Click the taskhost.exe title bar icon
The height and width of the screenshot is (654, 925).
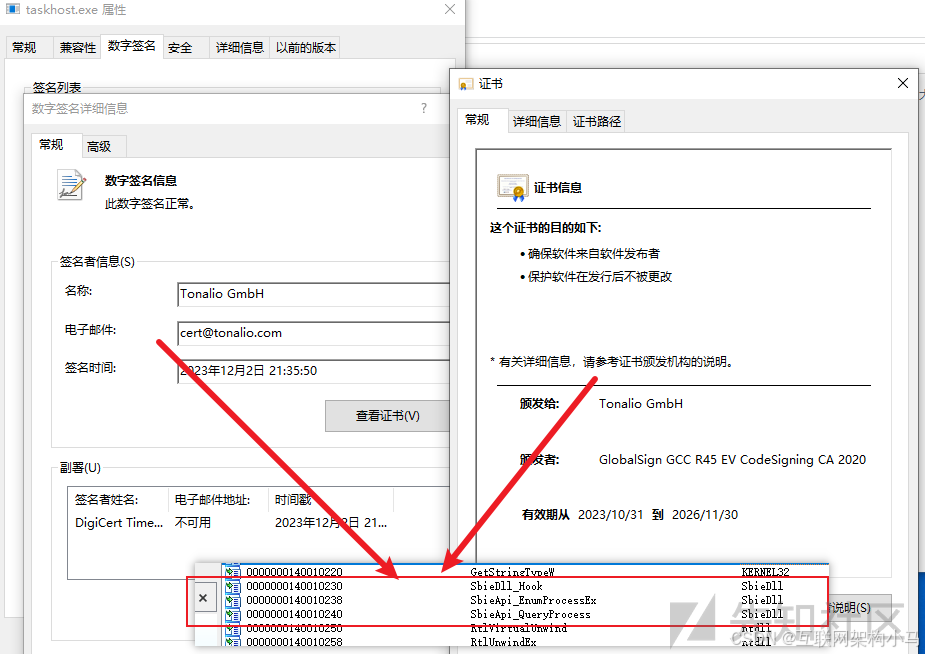(x=12, y=9)
